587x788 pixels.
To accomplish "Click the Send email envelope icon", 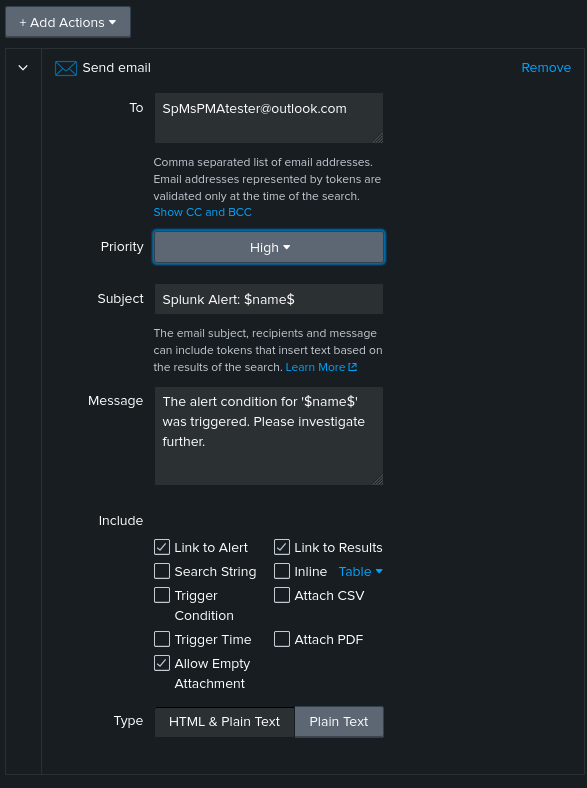I will click(x=66, y=68).
